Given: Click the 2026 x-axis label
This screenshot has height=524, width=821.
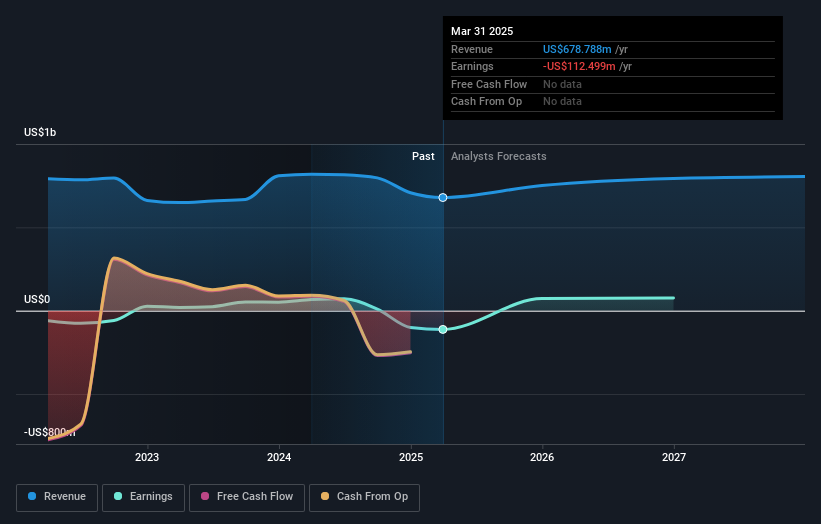Looking at the screenshot, I should (542, 457).
